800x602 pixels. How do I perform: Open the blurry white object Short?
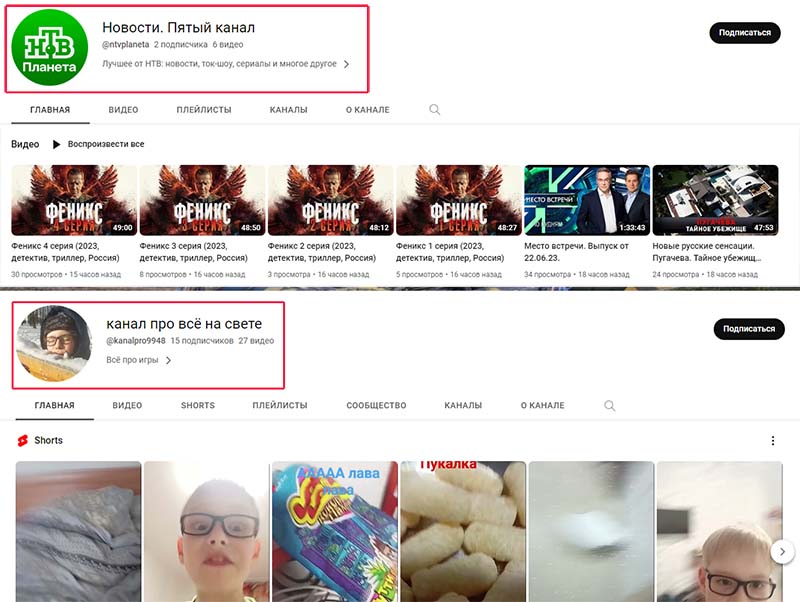pyautogui.click(x=591, y=532)
